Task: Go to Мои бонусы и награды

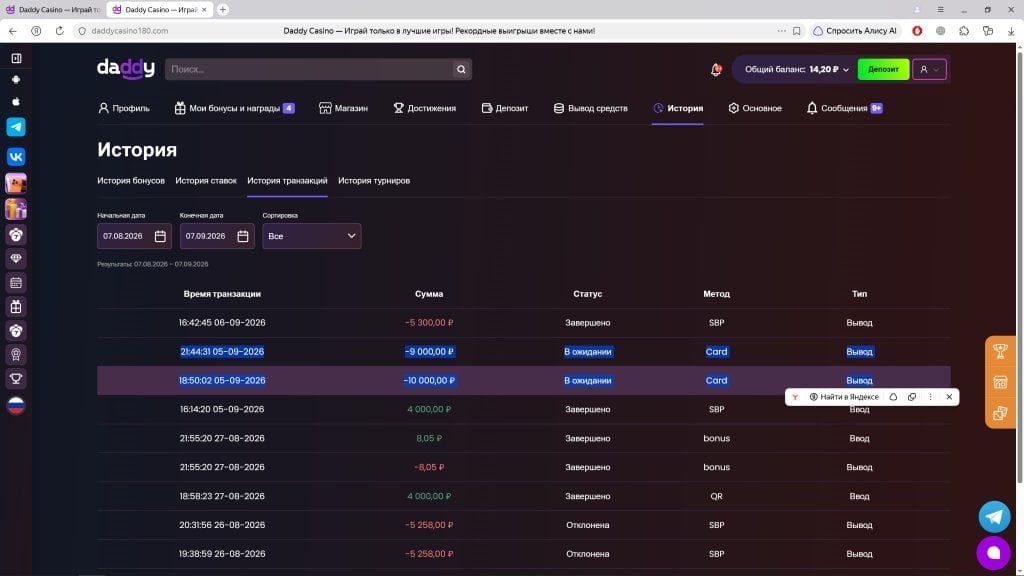Action: click(234, 108)
